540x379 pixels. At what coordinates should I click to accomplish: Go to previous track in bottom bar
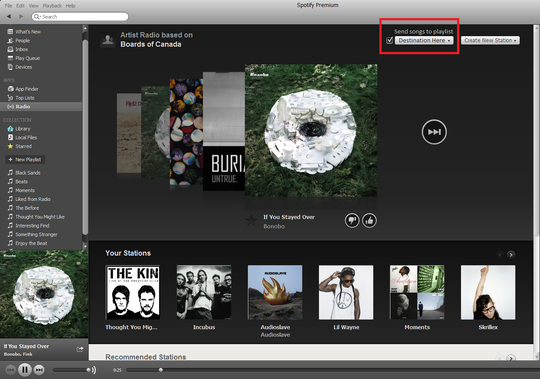tap(11, 370)
